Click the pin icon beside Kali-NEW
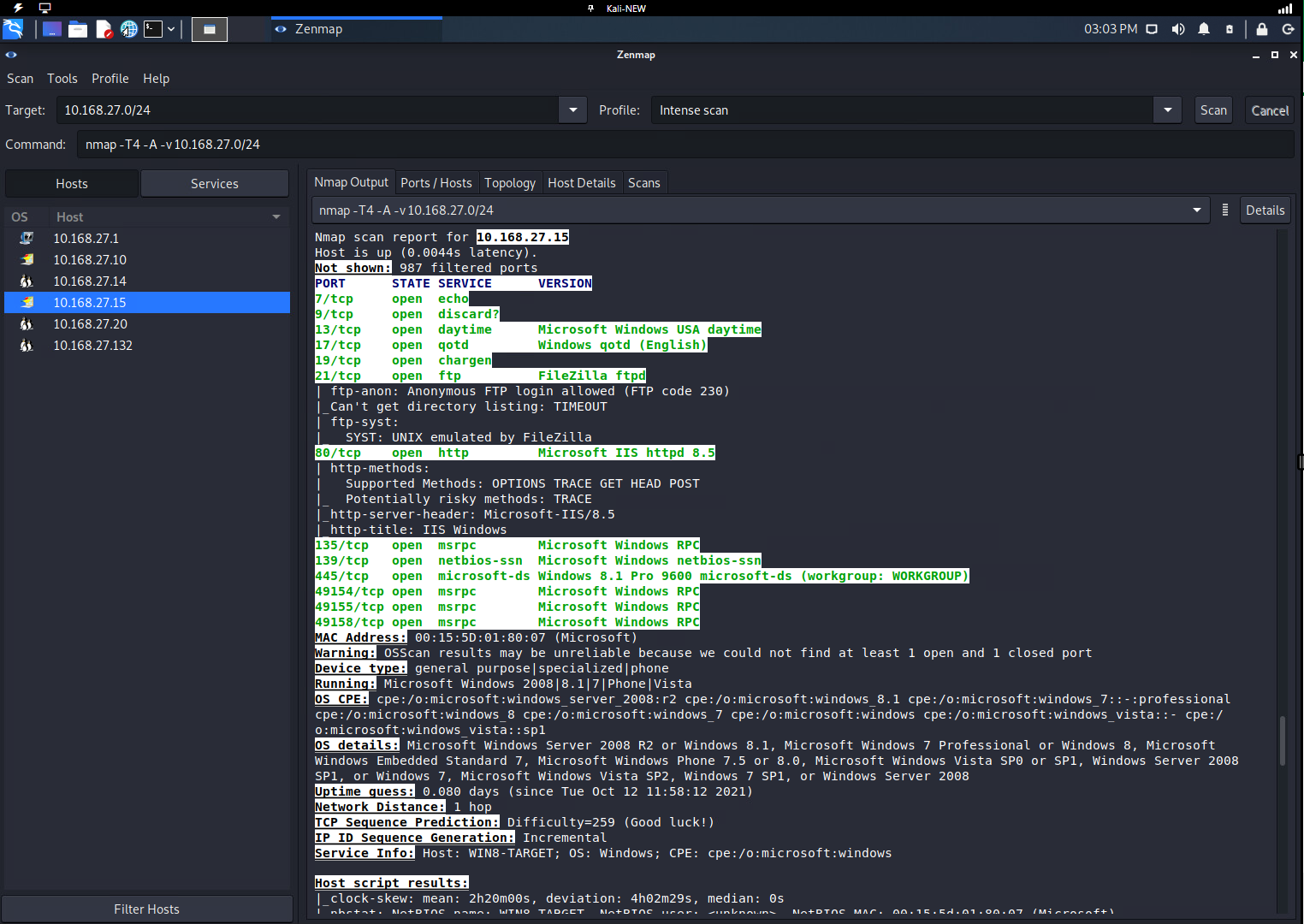 [590, 9]
